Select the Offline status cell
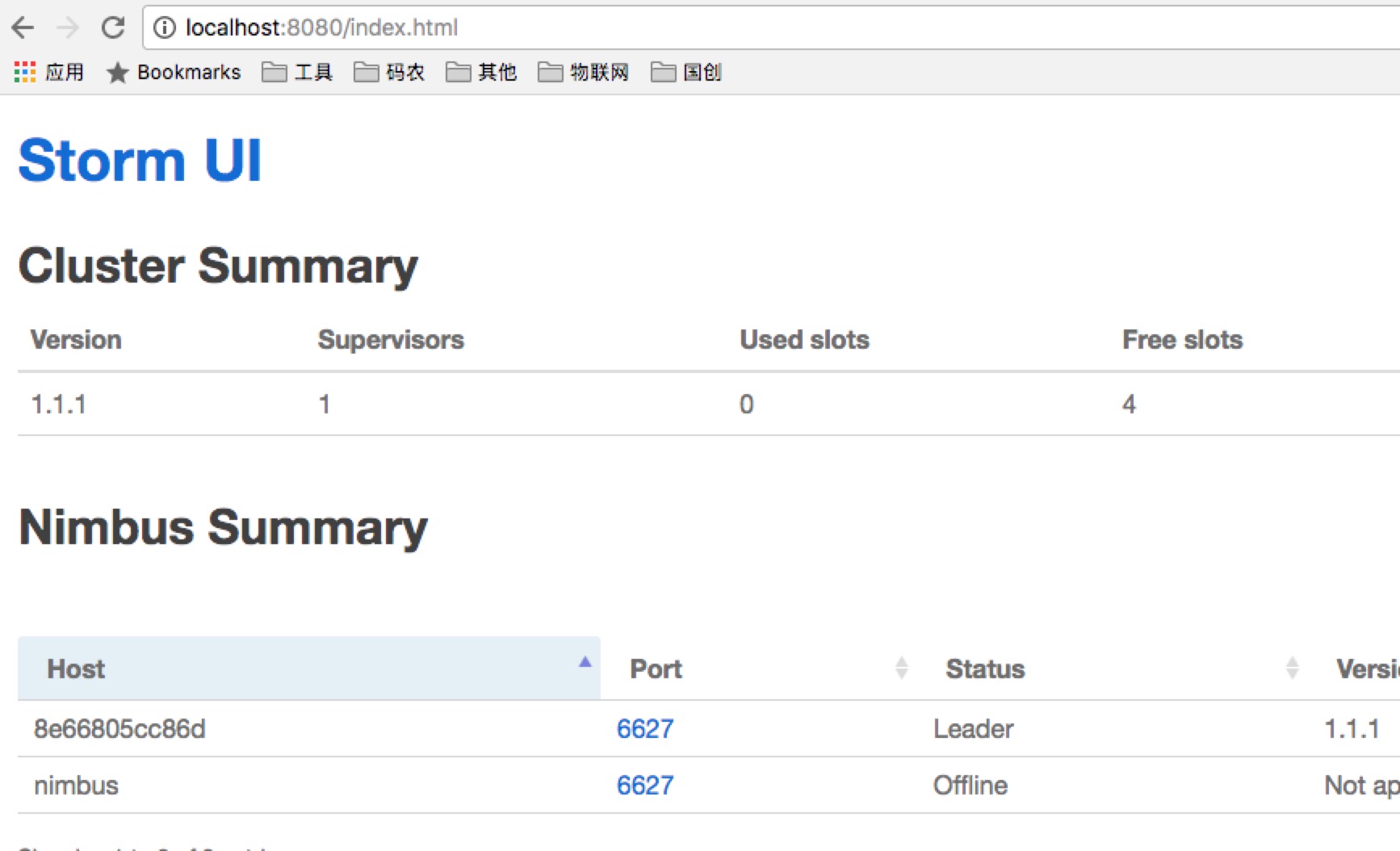The height and width of the screenshot is (851, 1400). (970, 786)
